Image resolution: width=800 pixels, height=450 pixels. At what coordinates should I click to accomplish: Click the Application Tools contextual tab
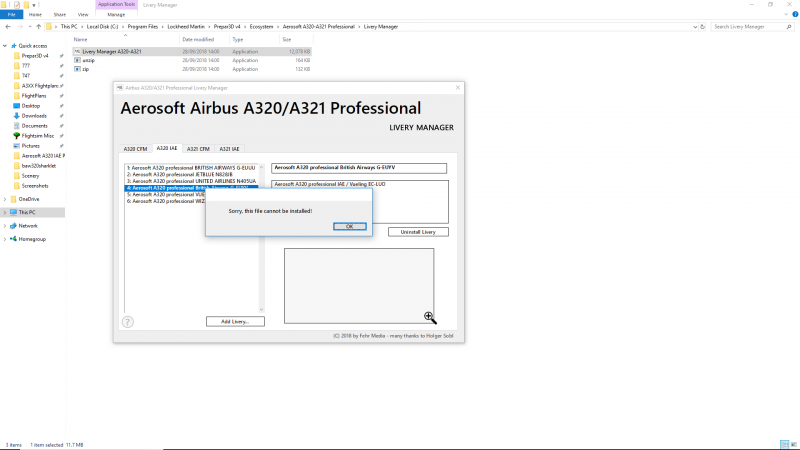click(x=116, y=5)
